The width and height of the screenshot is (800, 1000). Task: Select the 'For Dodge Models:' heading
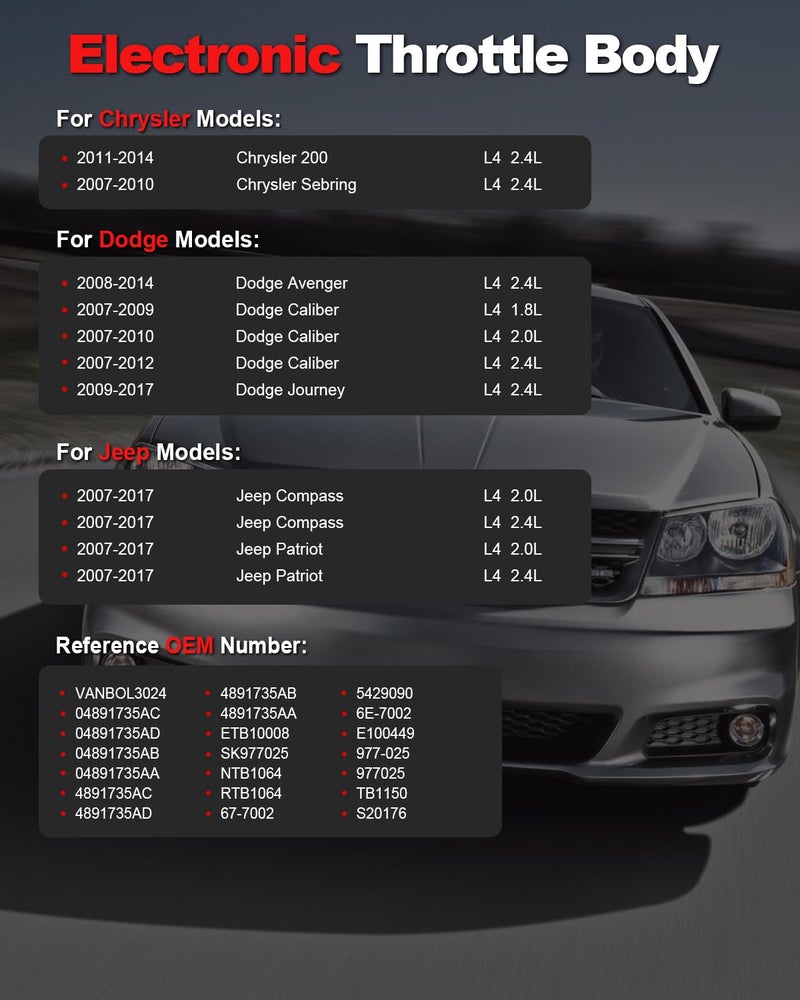(x=158, y=240)
